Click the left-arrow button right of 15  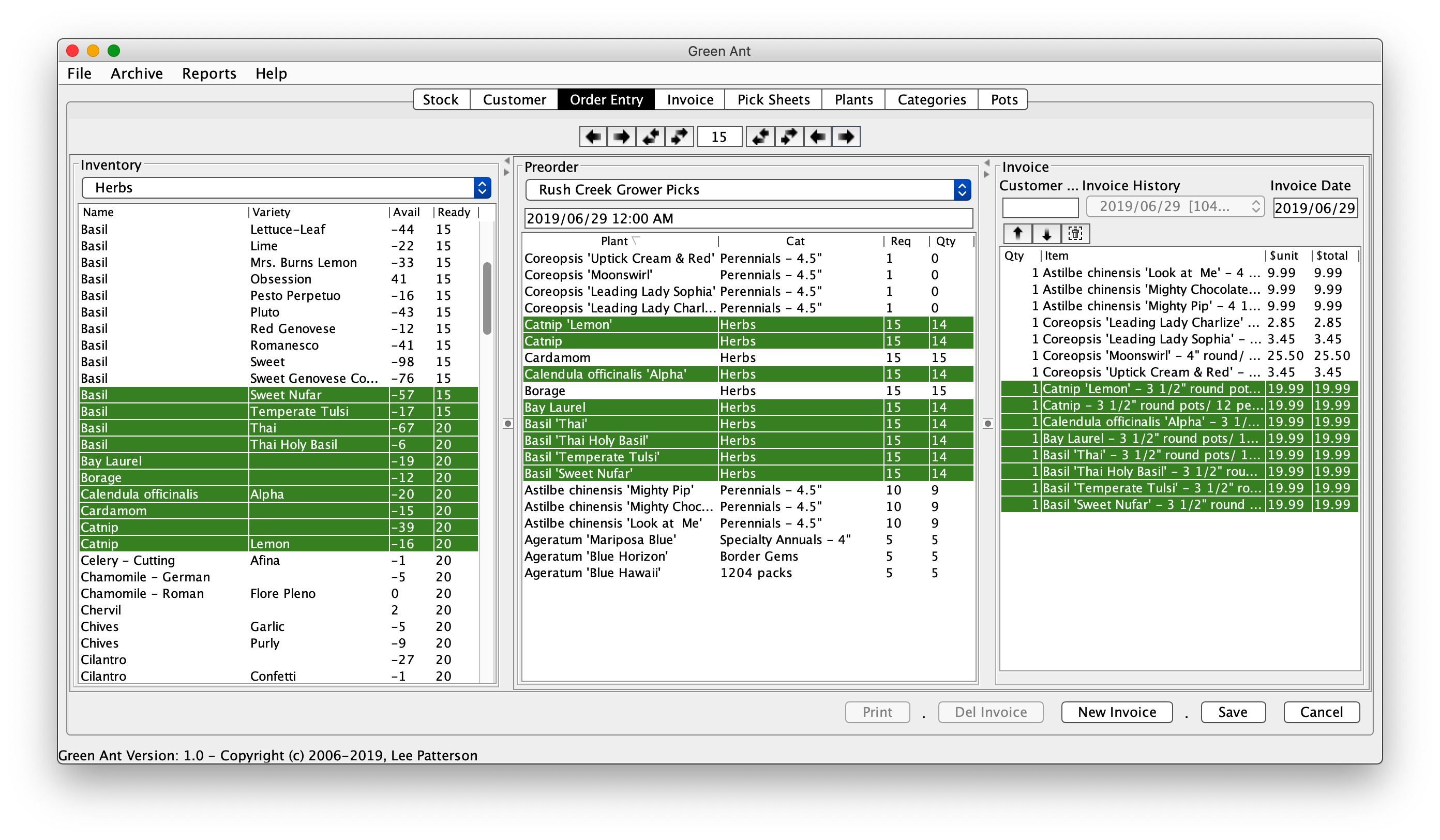[817, 137]
